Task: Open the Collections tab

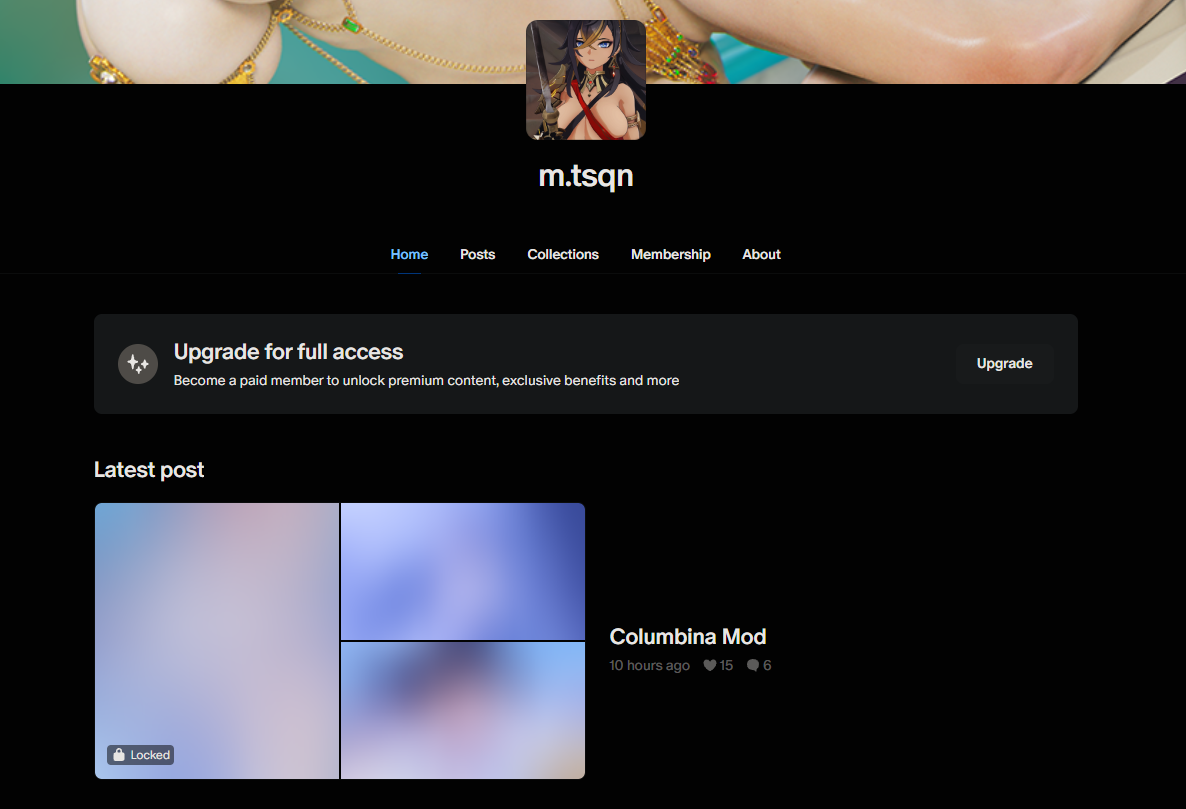Action: [563, 255]
